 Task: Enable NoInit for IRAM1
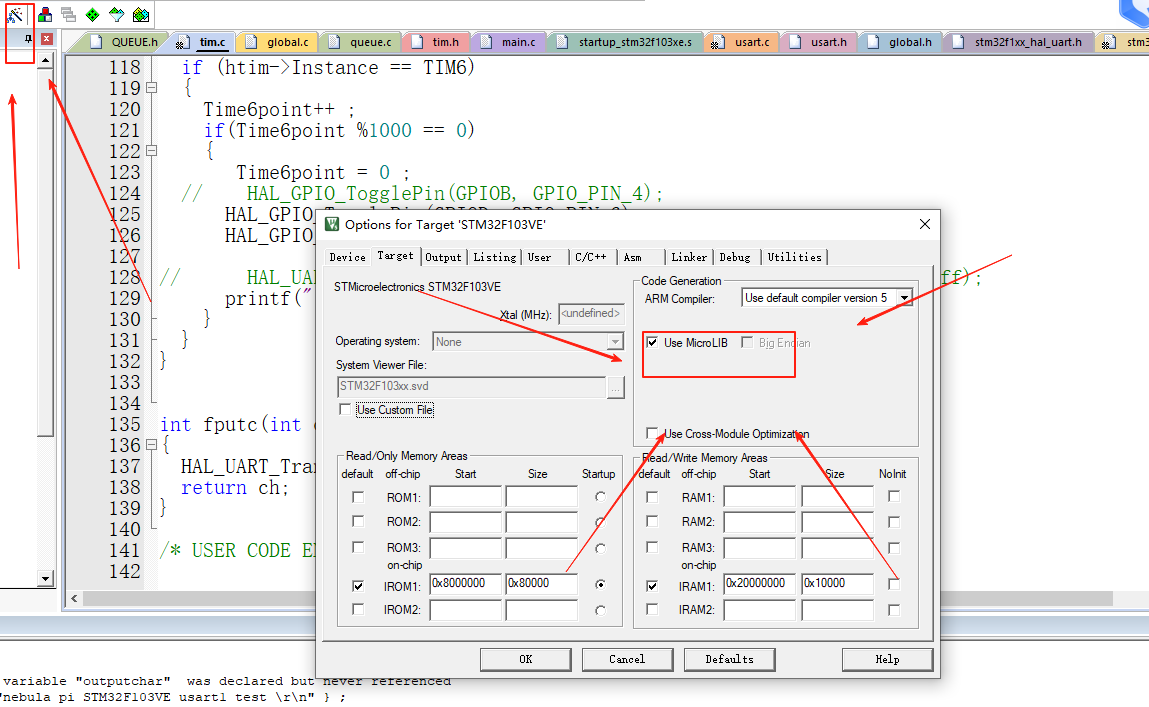tap(894, 584)
